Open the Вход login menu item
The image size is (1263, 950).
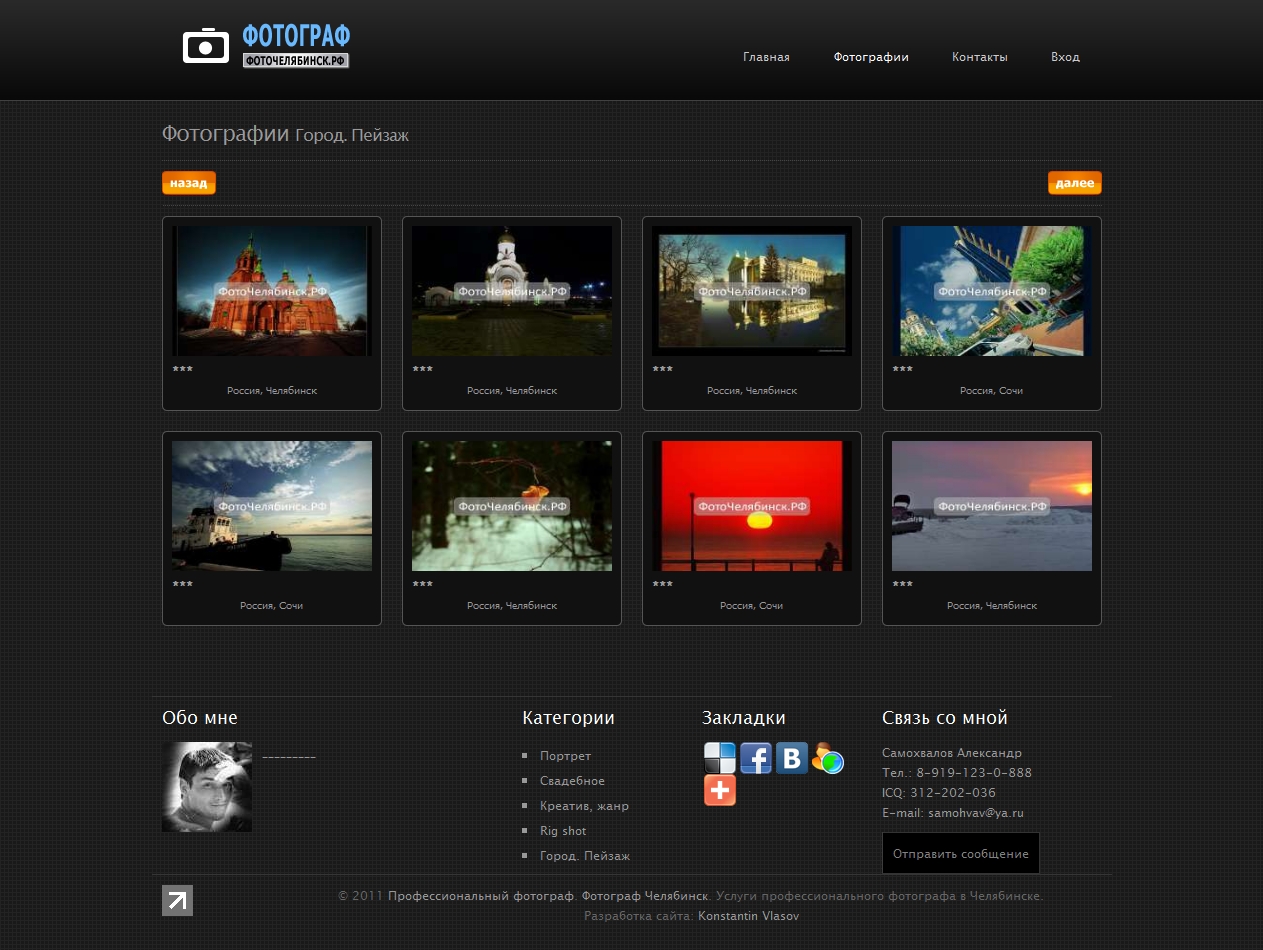click(1065, 57)
